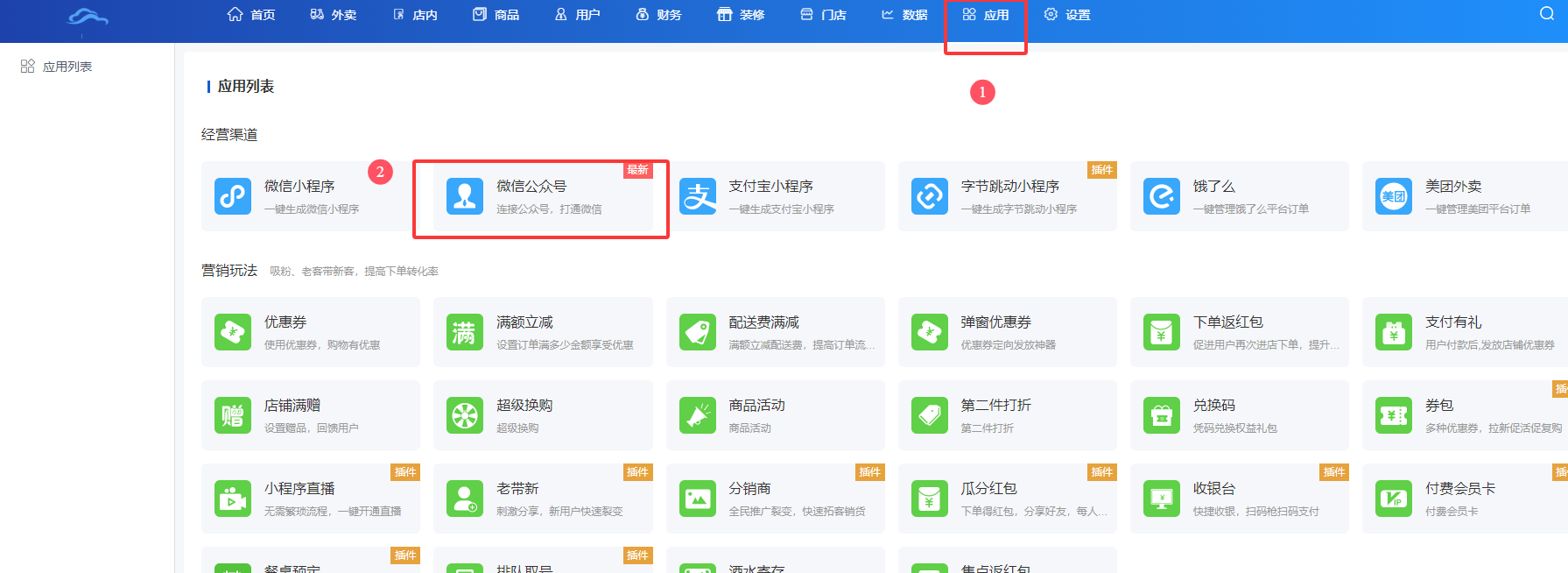Viewport: 1568px width, 573px height.
Task: Open the 店内 navigation tab
Action: coord(415,15)
